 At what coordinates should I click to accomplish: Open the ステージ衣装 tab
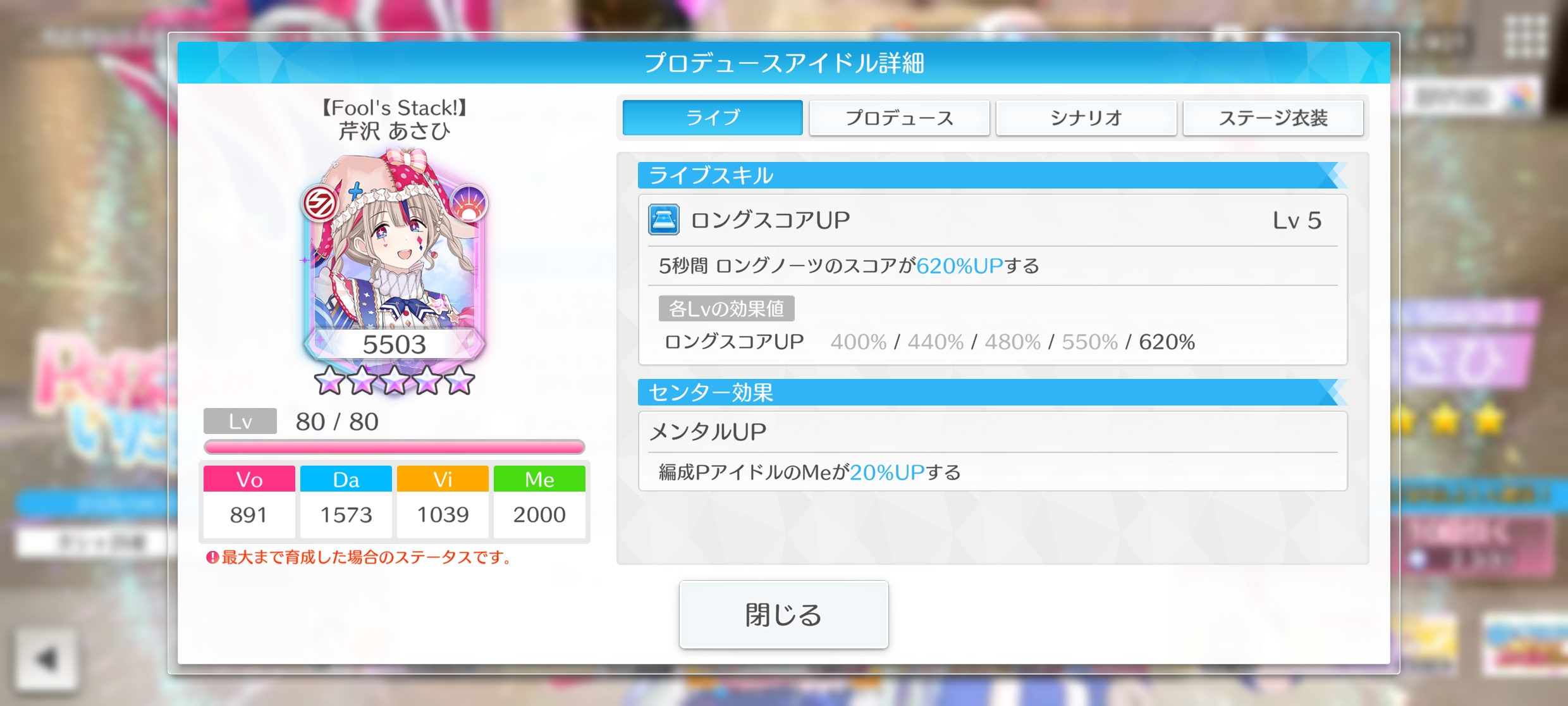(1273, 118)
